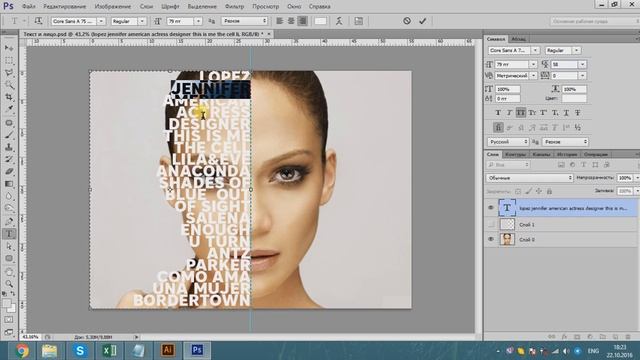Open leading dropdown in Character panel
This screenshot has width=640, height=360.
pyautogui.click(x=582, y=64)
